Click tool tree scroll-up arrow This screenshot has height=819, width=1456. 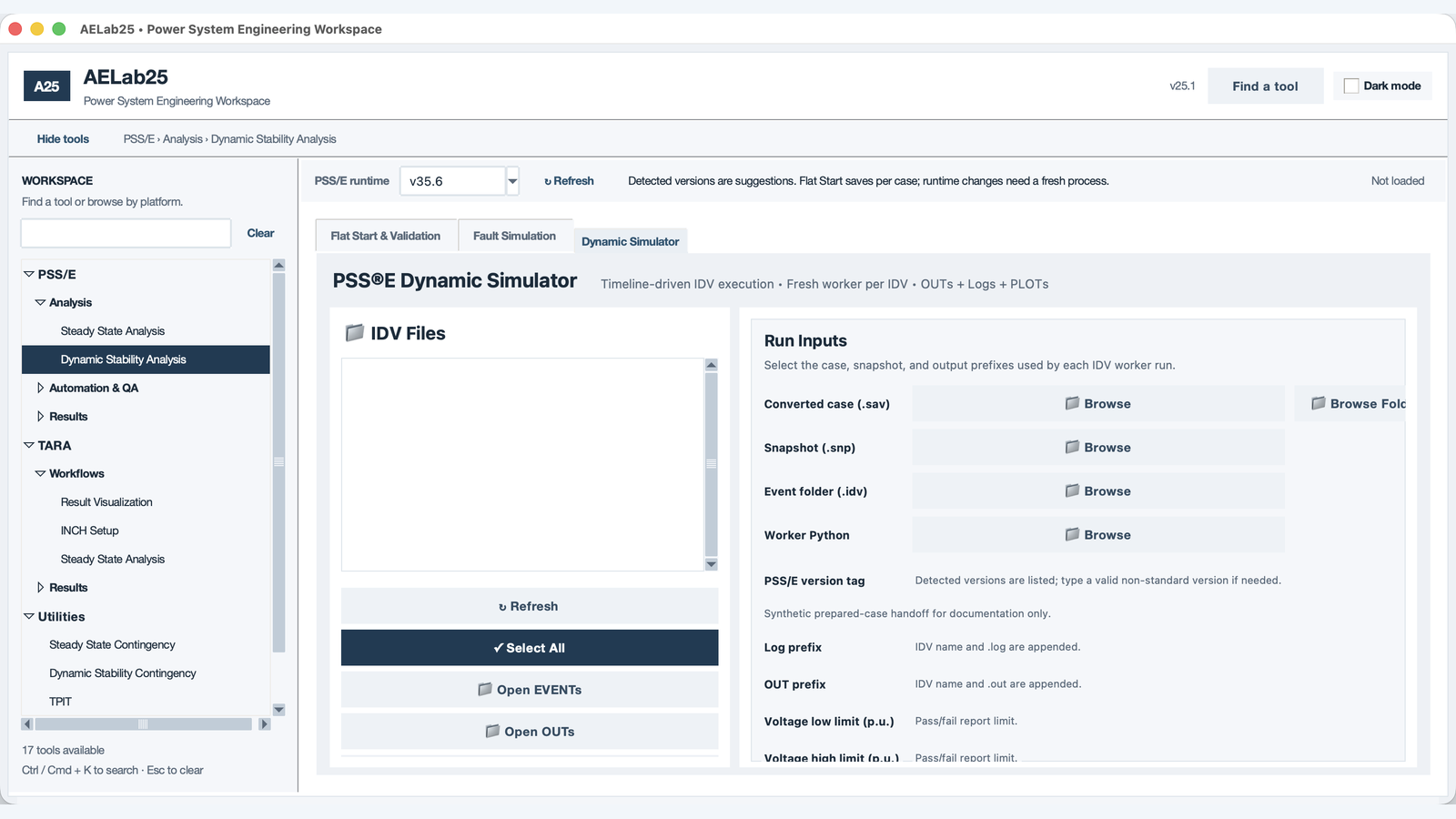click(278, 265)
